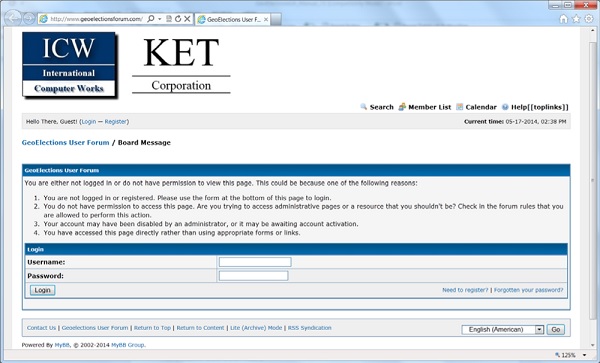The width and height of the screenshot is (600, 363).
Task: Click the address bar search magnifier icon
Action: pyautogui.click(x=151, y=19)
